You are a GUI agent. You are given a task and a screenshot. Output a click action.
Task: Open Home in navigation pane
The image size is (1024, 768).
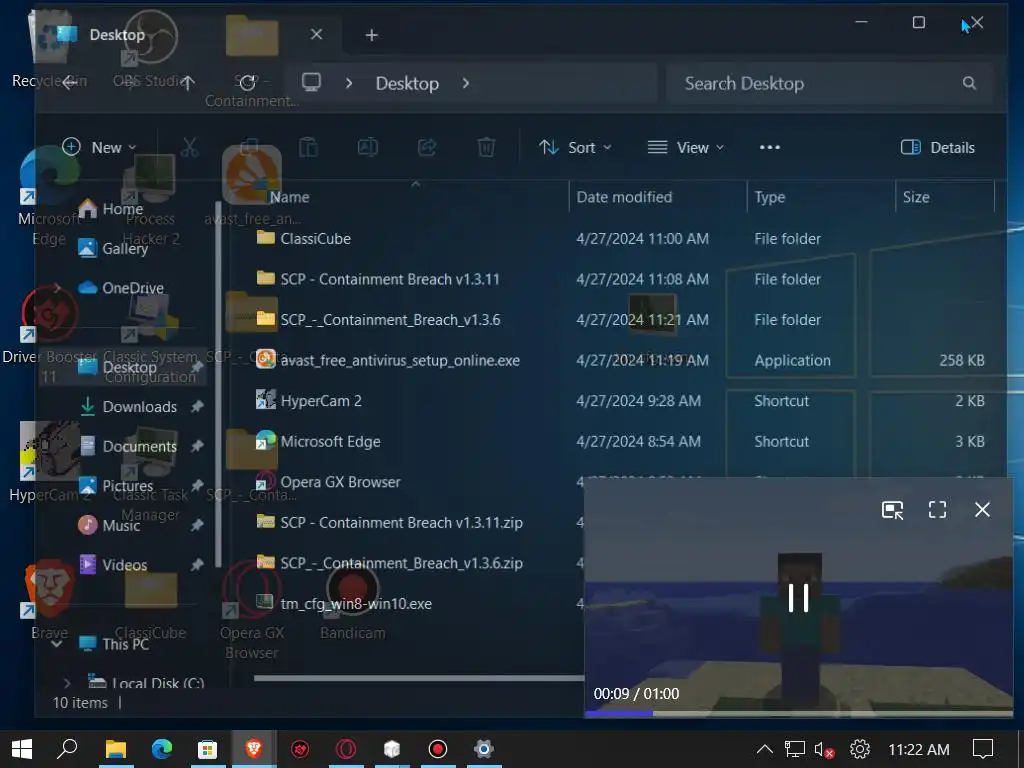123,209
